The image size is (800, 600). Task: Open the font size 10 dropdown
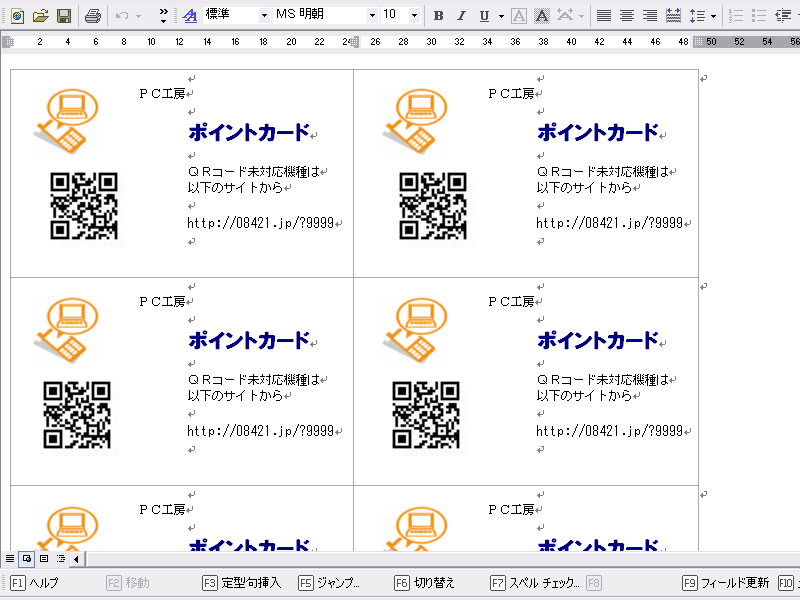coord(414,15)
